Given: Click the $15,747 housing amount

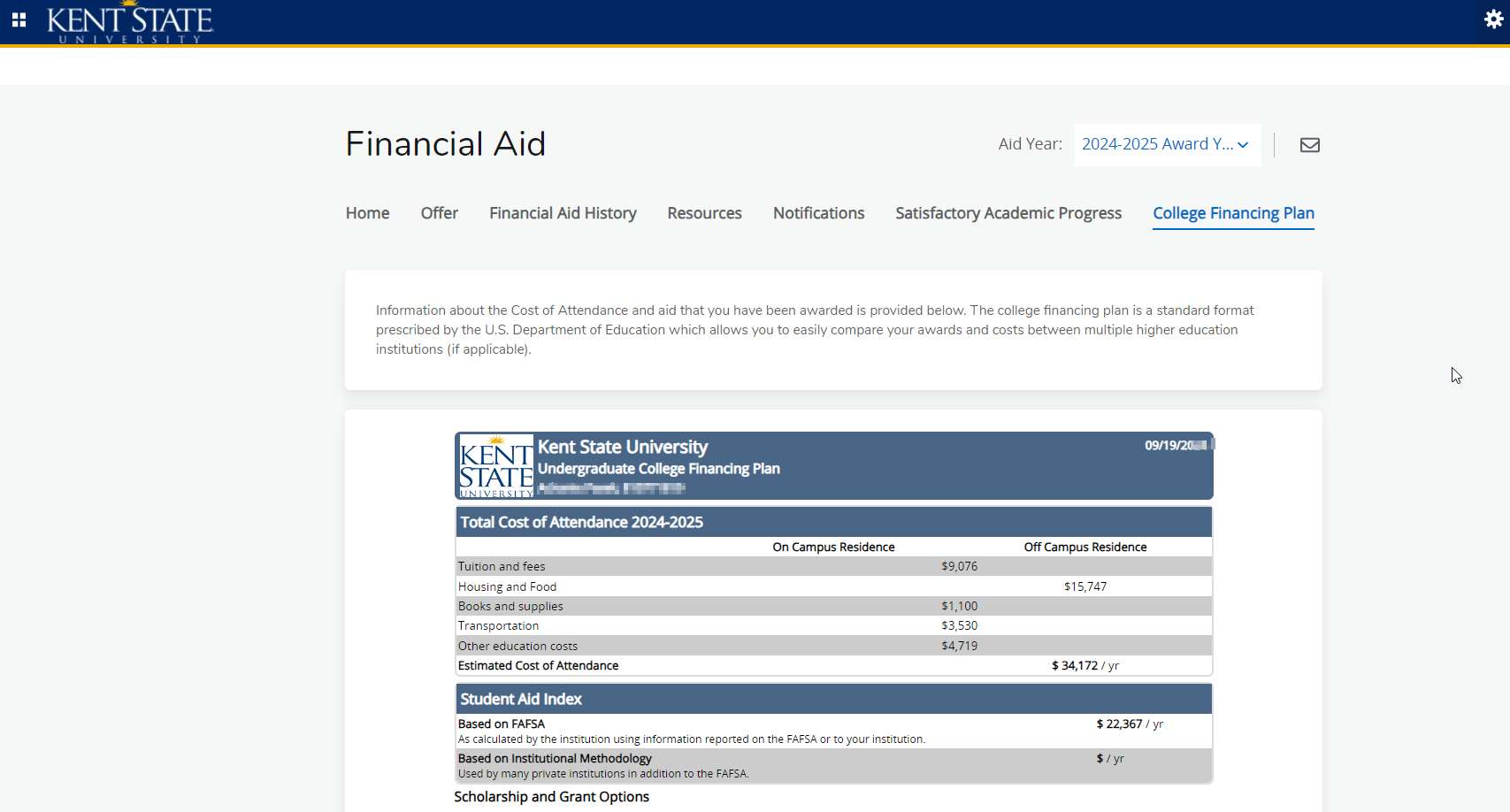Looking at the screenshot, I should (x=1085, y=586).
